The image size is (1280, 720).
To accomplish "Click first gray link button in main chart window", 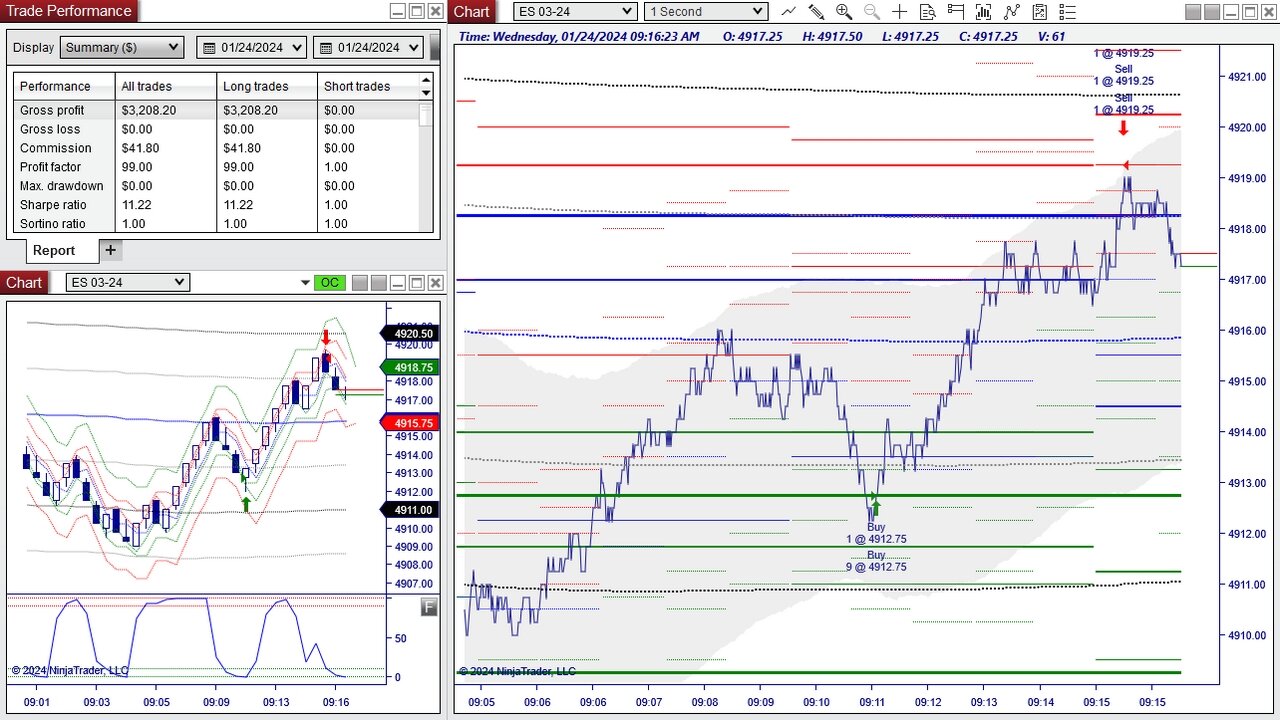I will point(1193,12).
